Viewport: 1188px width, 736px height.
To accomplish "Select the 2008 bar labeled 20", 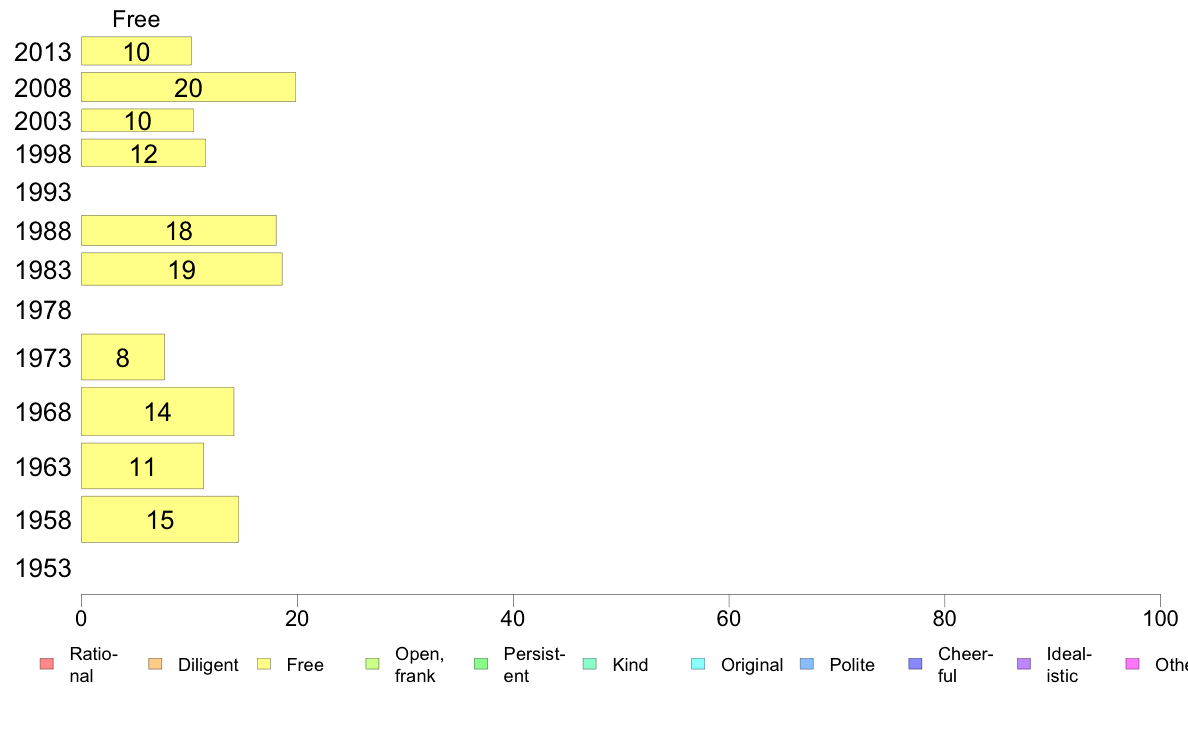I will tap(189, 87).
